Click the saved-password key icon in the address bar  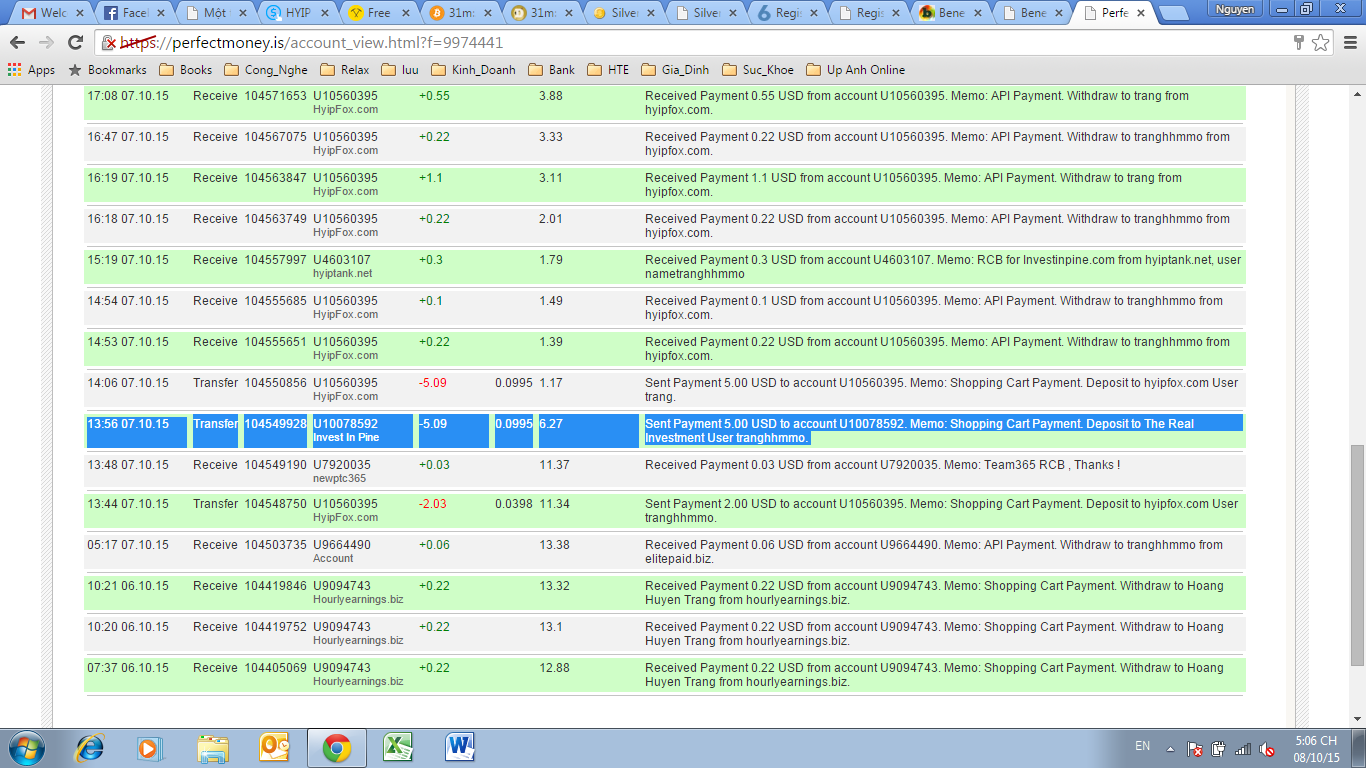1298,43
